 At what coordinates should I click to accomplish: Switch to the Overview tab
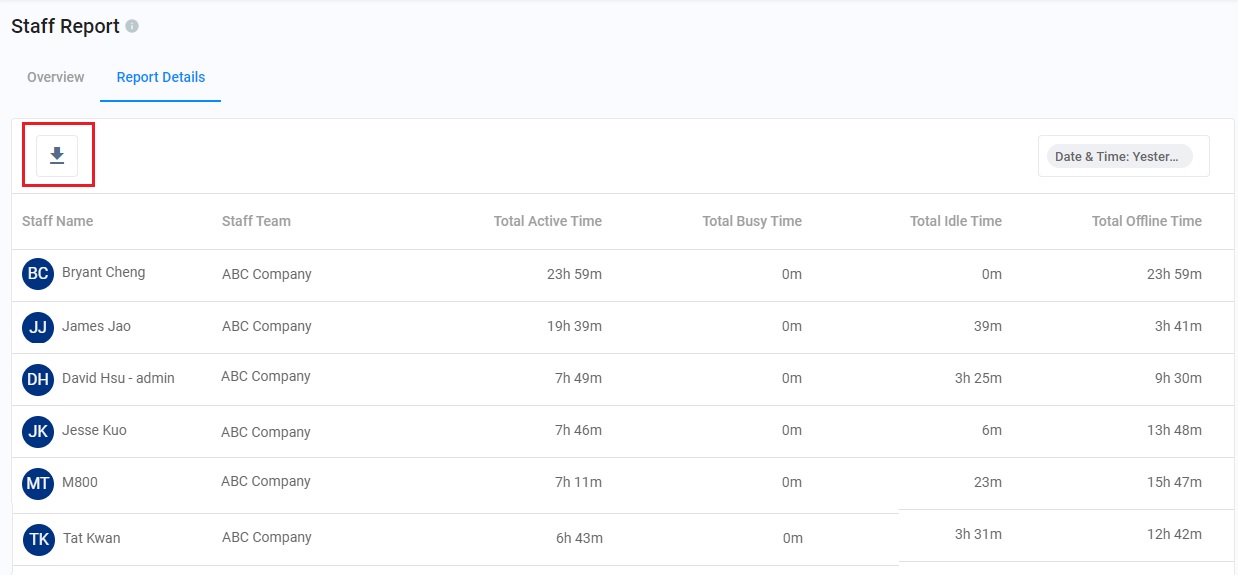click(x=56, y=77)
